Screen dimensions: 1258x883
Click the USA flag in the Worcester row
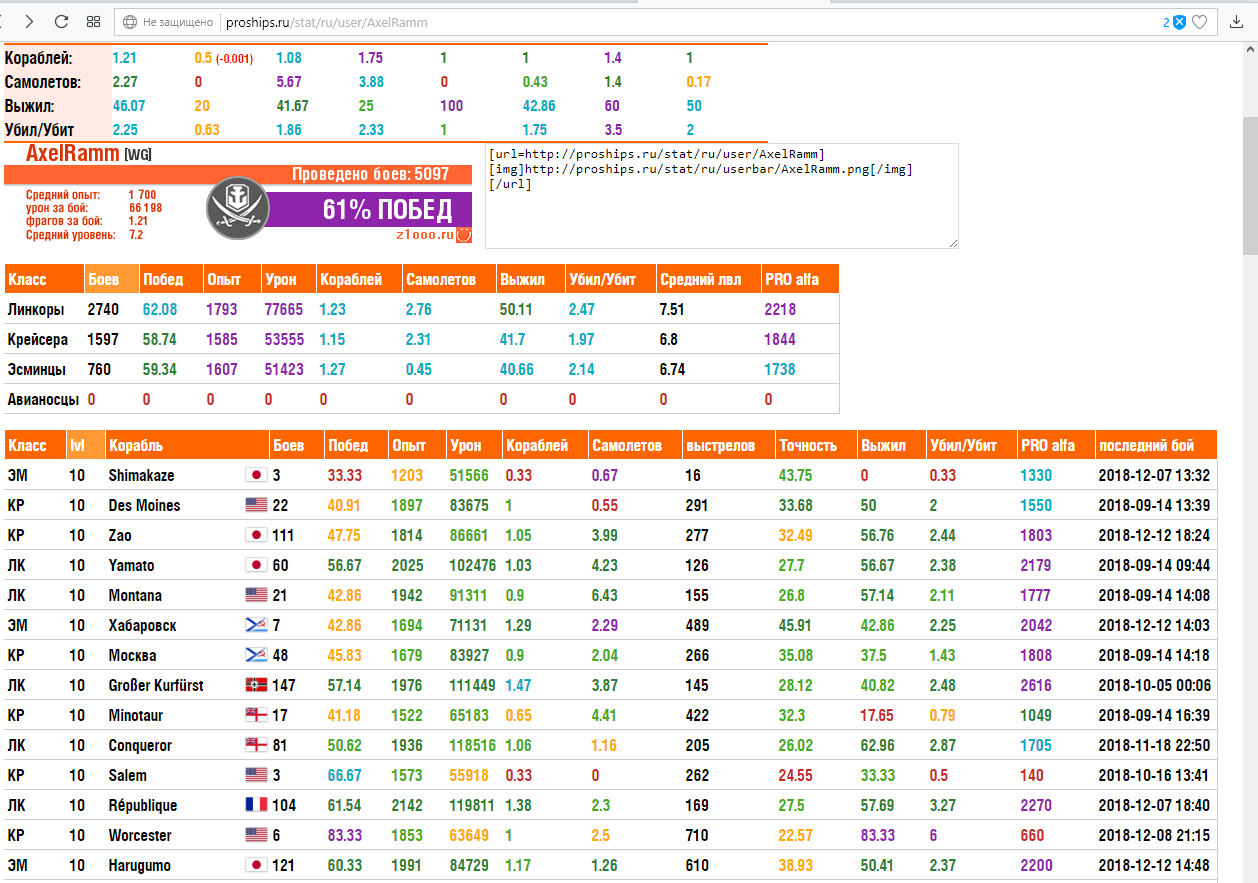pos(254,835)
